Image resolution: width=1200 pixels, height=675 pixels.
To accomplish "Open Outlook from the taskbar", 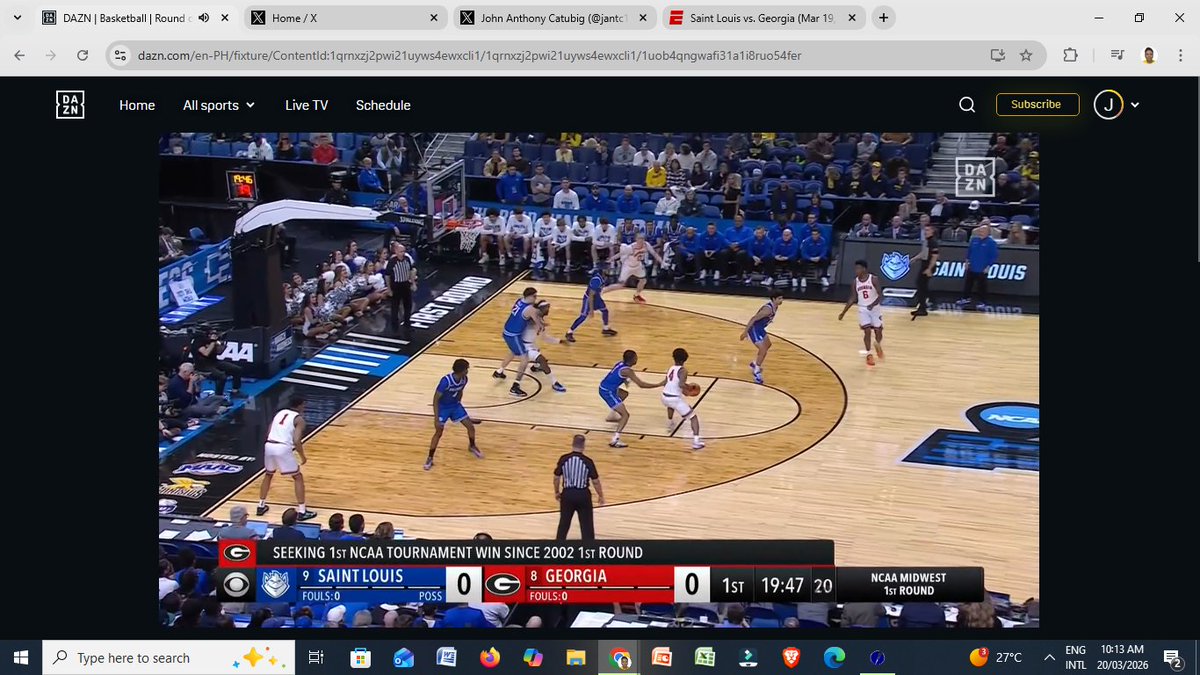I will [x=403, y=658].
